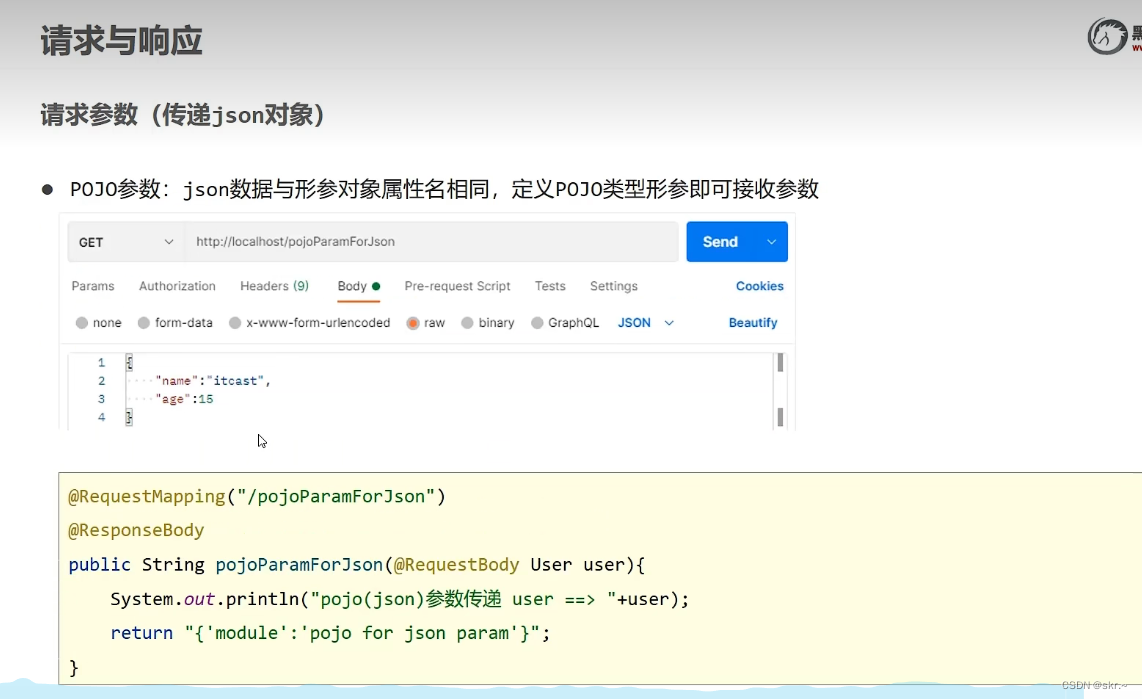Open the Pre-request Script tab
Image resolution: width=1142 pixels, height=699 pixels.
(x=457, y=286)
